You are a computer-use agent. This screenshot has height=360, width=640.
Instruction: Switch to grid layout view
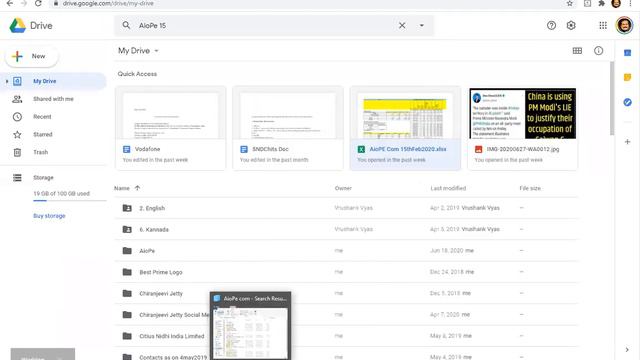(x=577, y=51)
